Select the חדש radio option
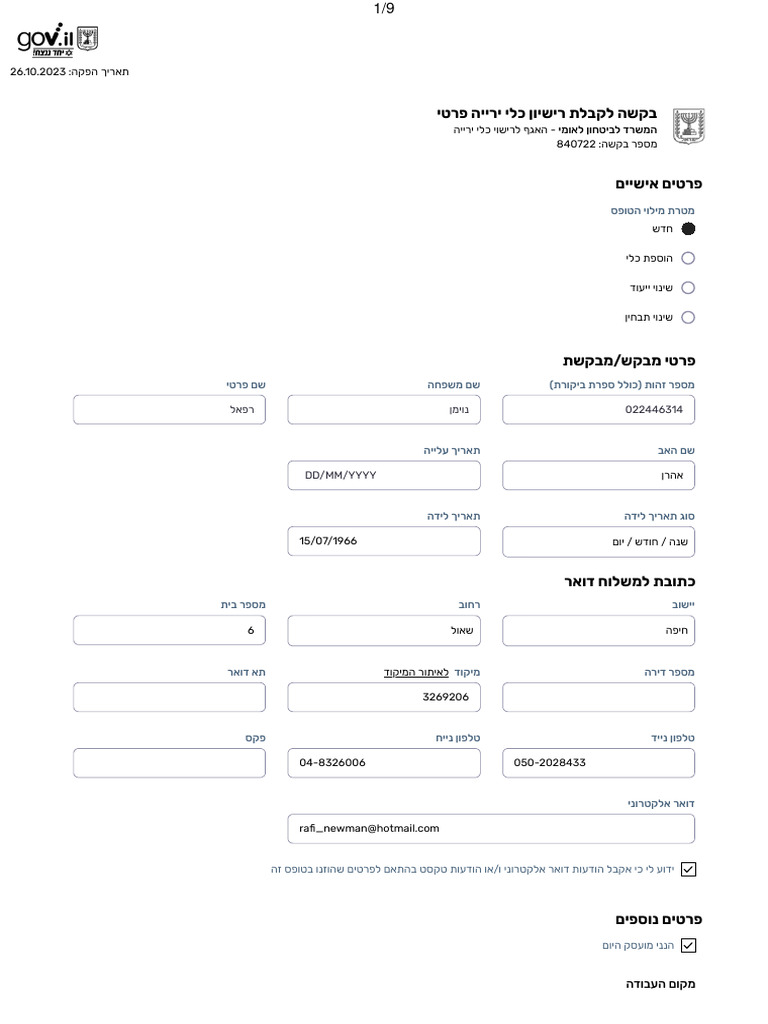Screen dimensions: 768x1024 tap(688, 229)
